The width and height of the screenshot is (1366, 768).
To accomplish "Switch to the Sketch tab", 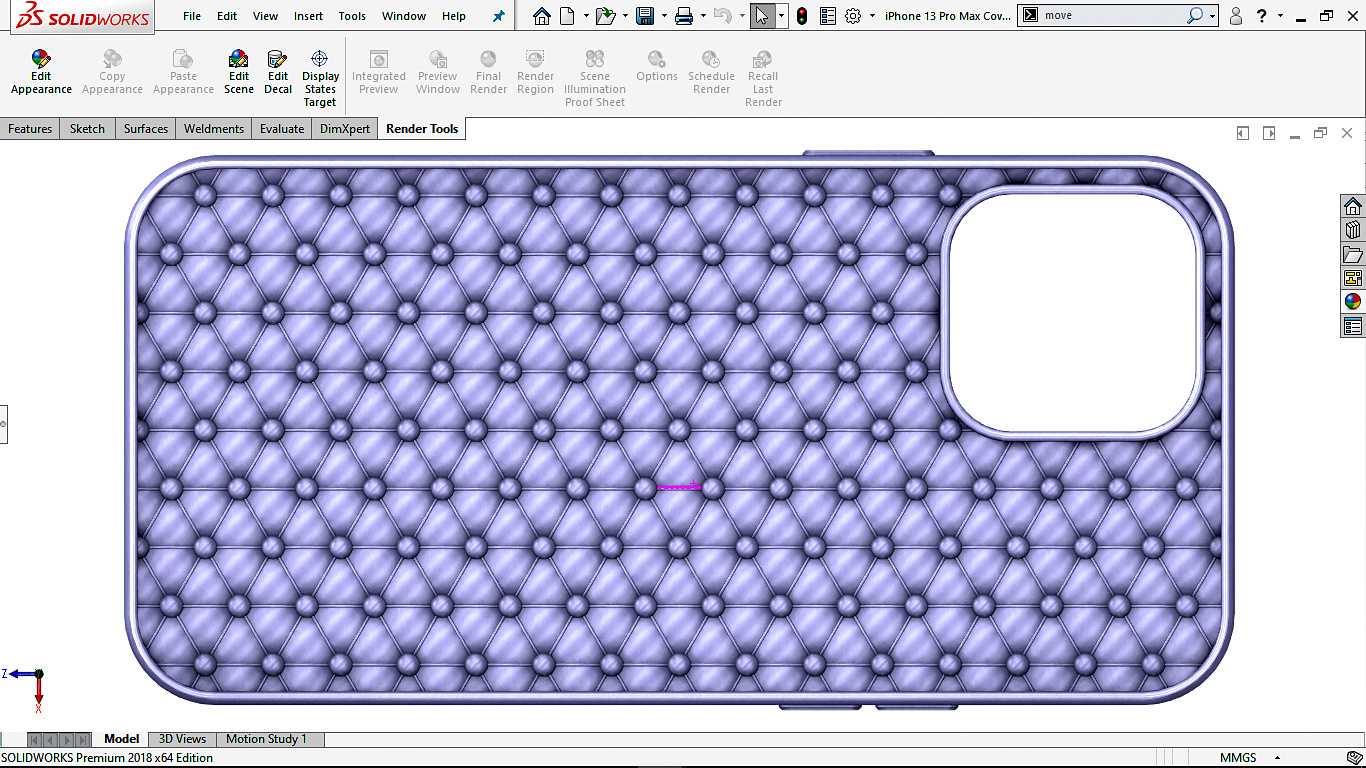I will 87,129.
